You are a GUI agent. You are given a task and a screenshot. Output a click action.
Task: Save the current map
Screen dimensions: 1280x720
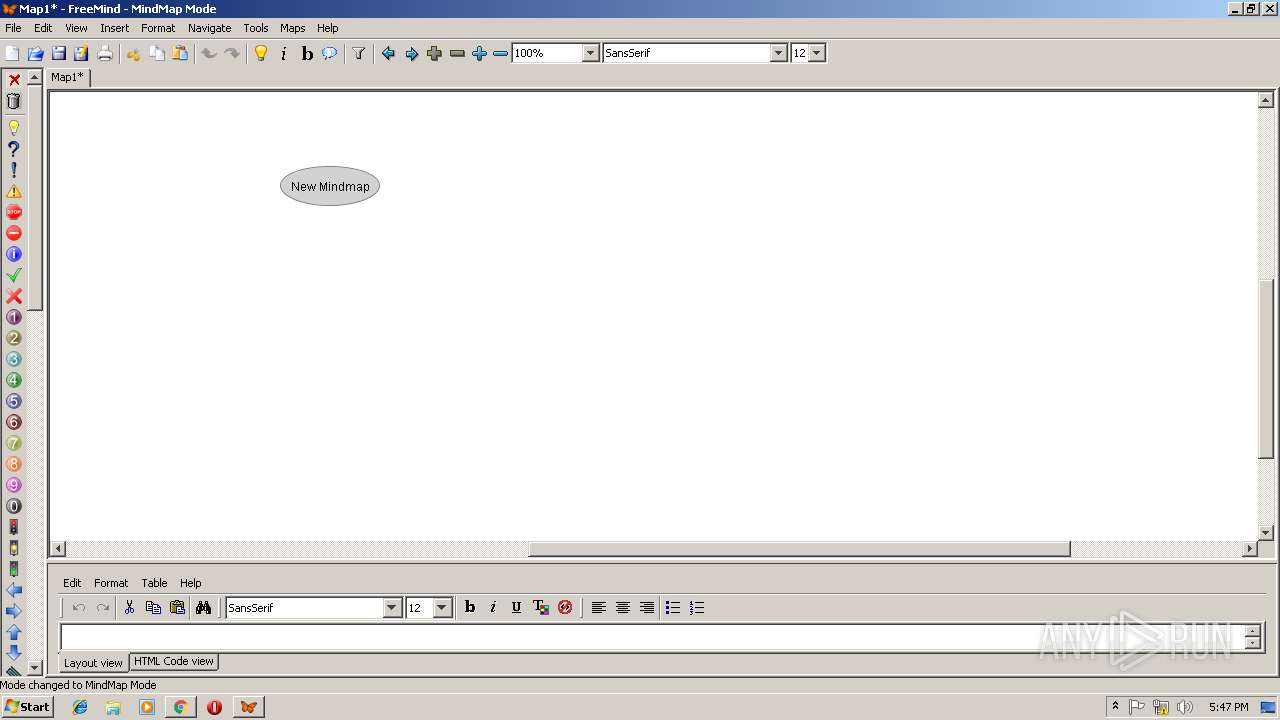58,53
